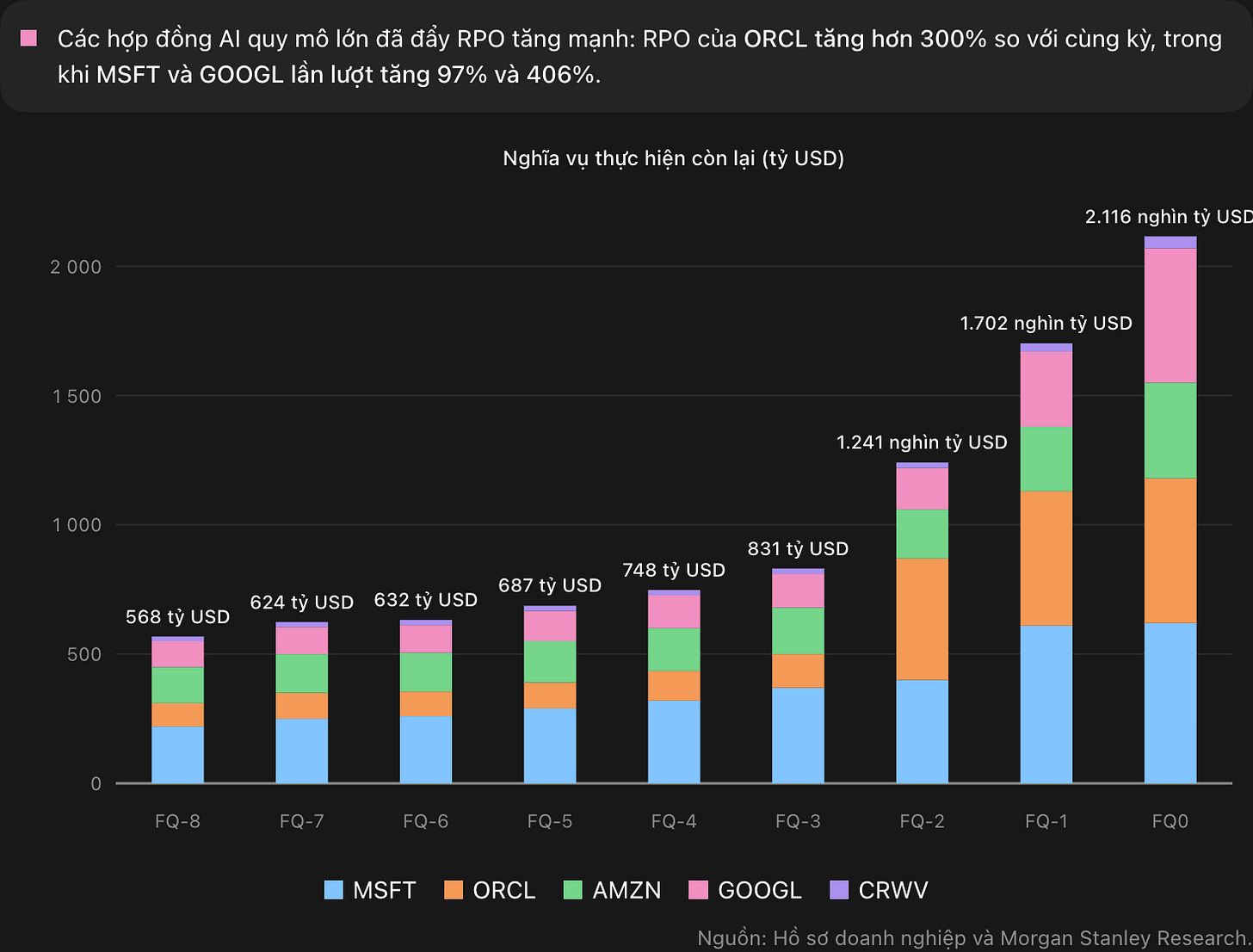Click the 1 000 y-axis tick label
Screen dimensions: 1253x952
(x=77, y=525)
